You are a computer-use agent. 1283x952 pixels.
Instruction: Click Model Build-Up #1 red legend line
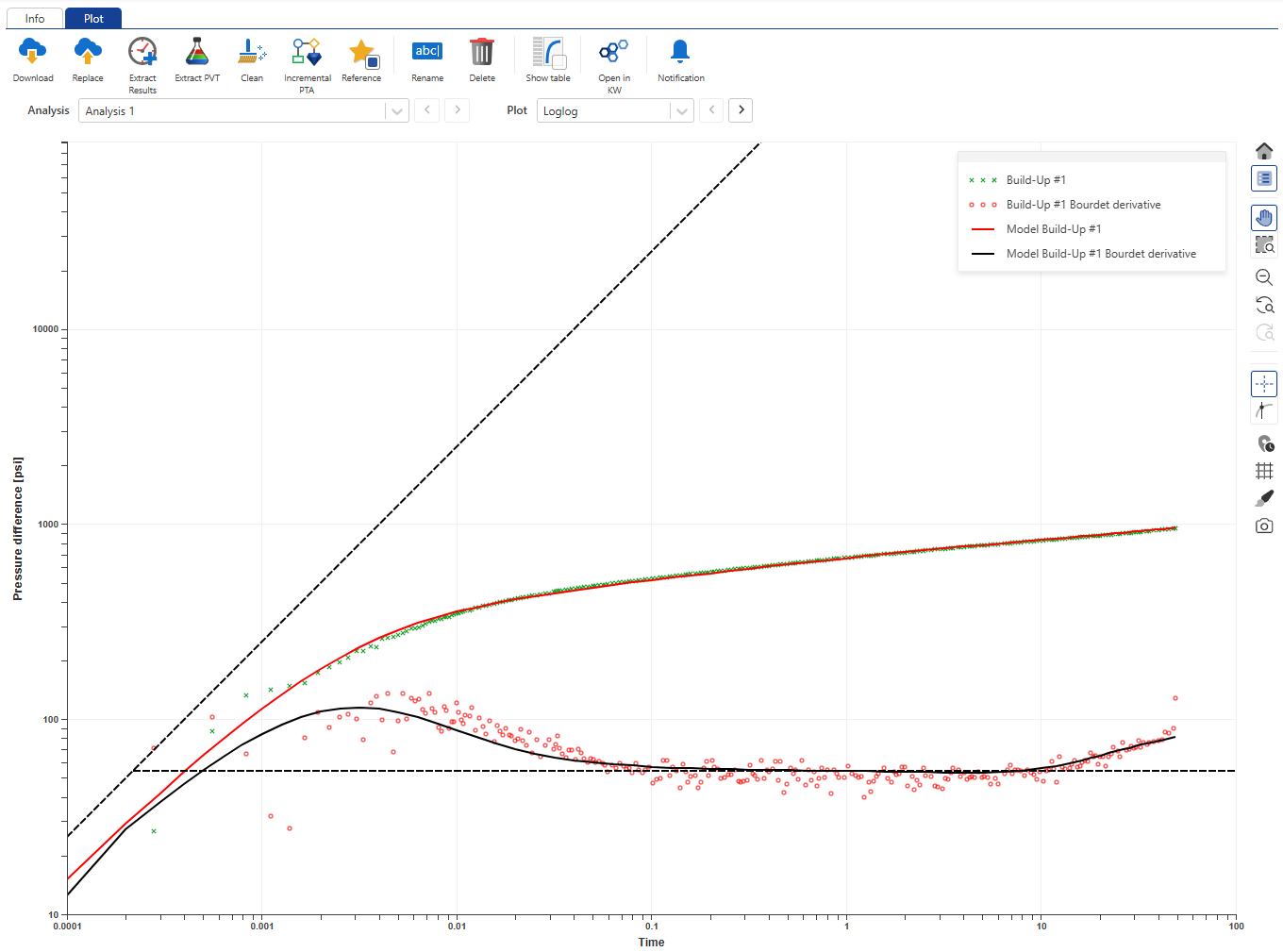(x=983, y=229)
